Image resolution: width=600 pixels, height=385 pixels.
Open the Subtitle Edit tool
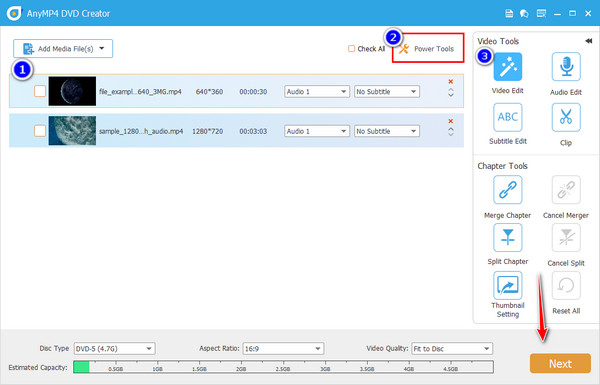tap(507, 117)
